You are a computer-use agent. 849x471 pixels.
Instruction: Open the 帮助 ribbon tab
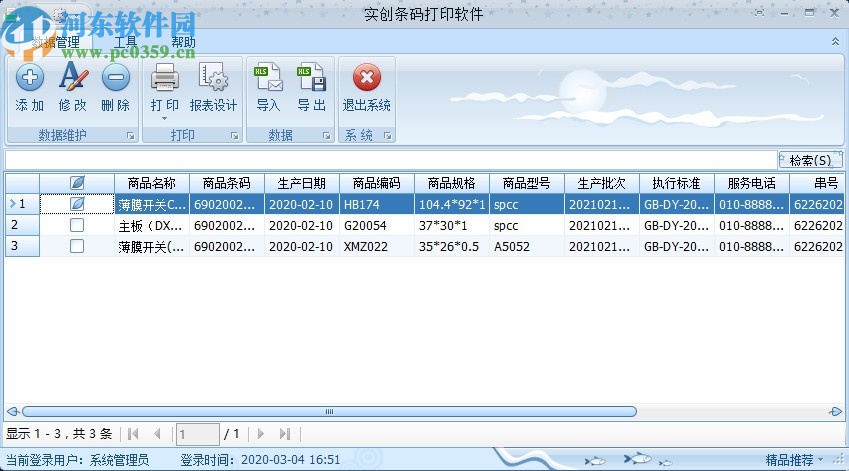click(x=183, y=42)
